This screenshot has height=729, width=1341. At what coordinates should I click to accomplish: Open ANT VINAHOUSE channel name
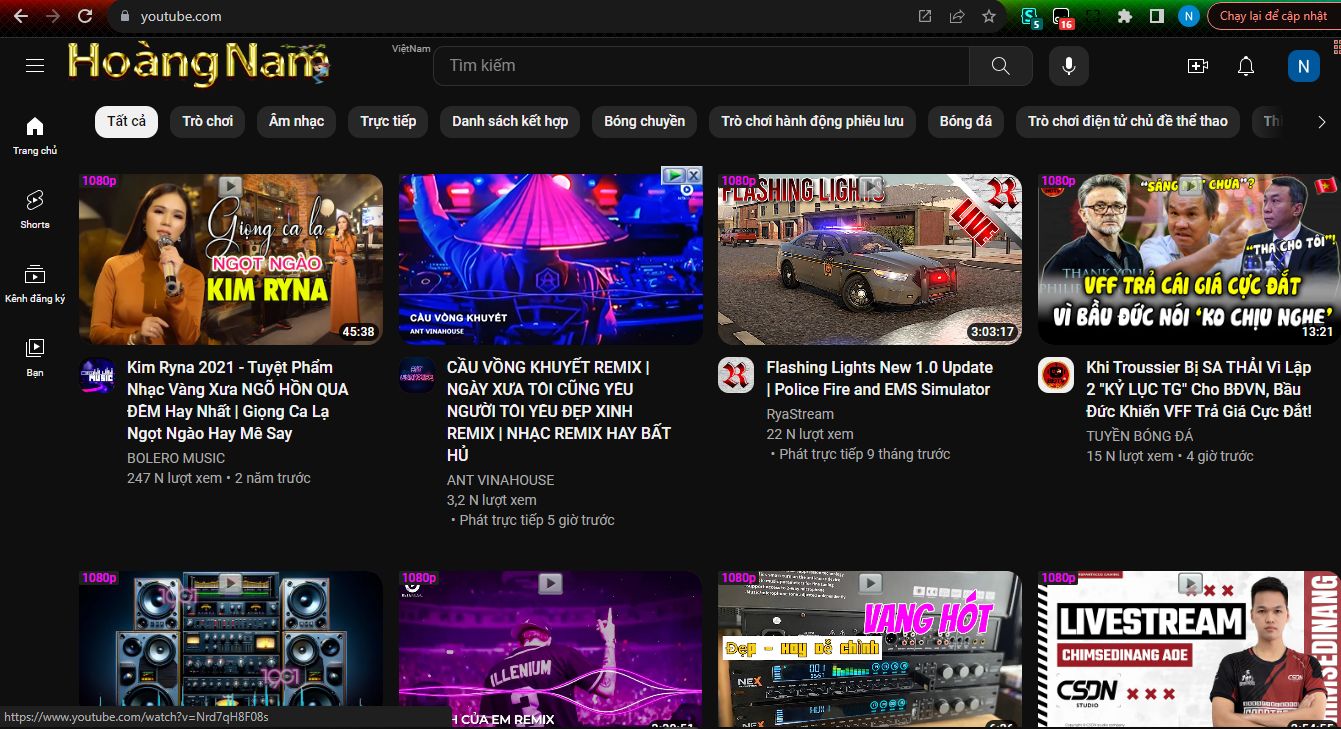(x=500, y=480)
